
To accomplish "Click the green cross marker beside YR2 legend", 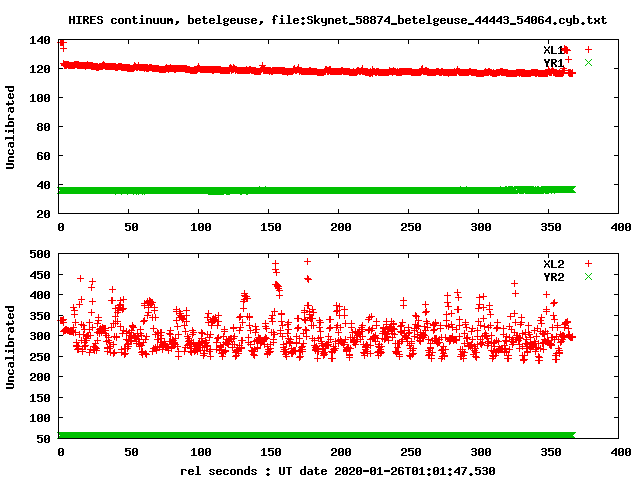I will [588, 276].
